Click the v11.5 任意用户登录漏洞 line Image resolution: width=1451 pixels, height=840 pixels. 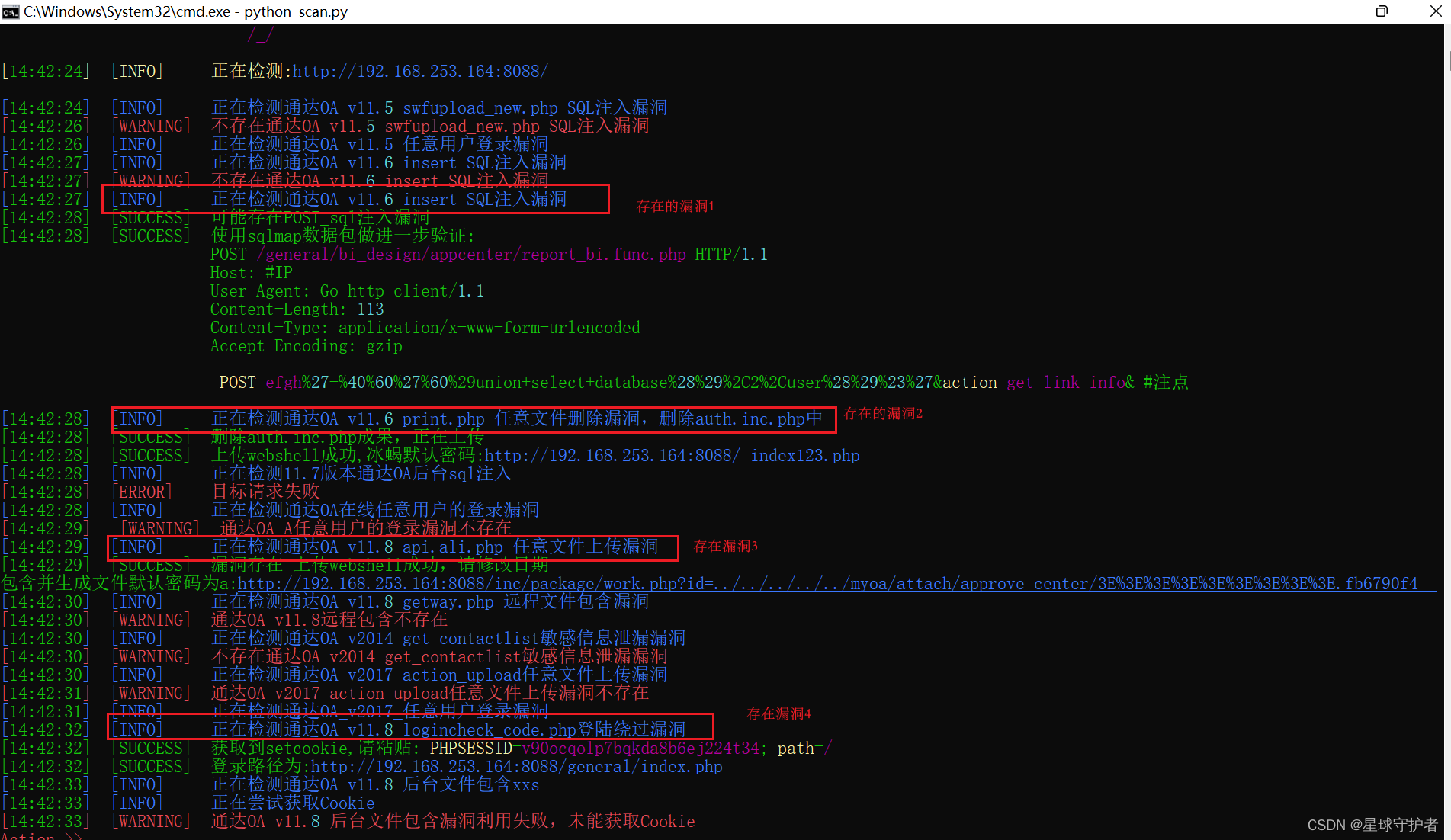point(380,144)
